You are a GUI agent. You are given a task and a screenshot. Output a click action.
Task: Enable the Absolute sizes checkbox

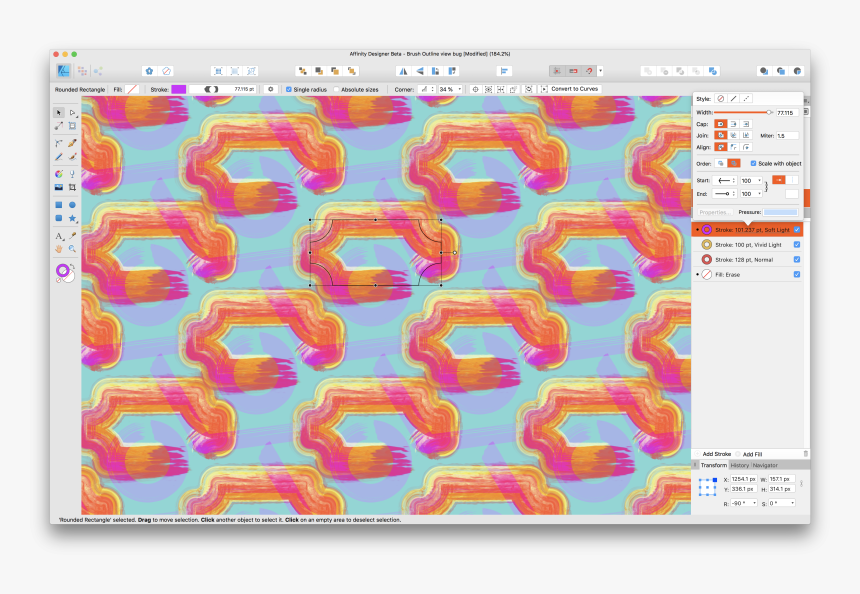336,89
